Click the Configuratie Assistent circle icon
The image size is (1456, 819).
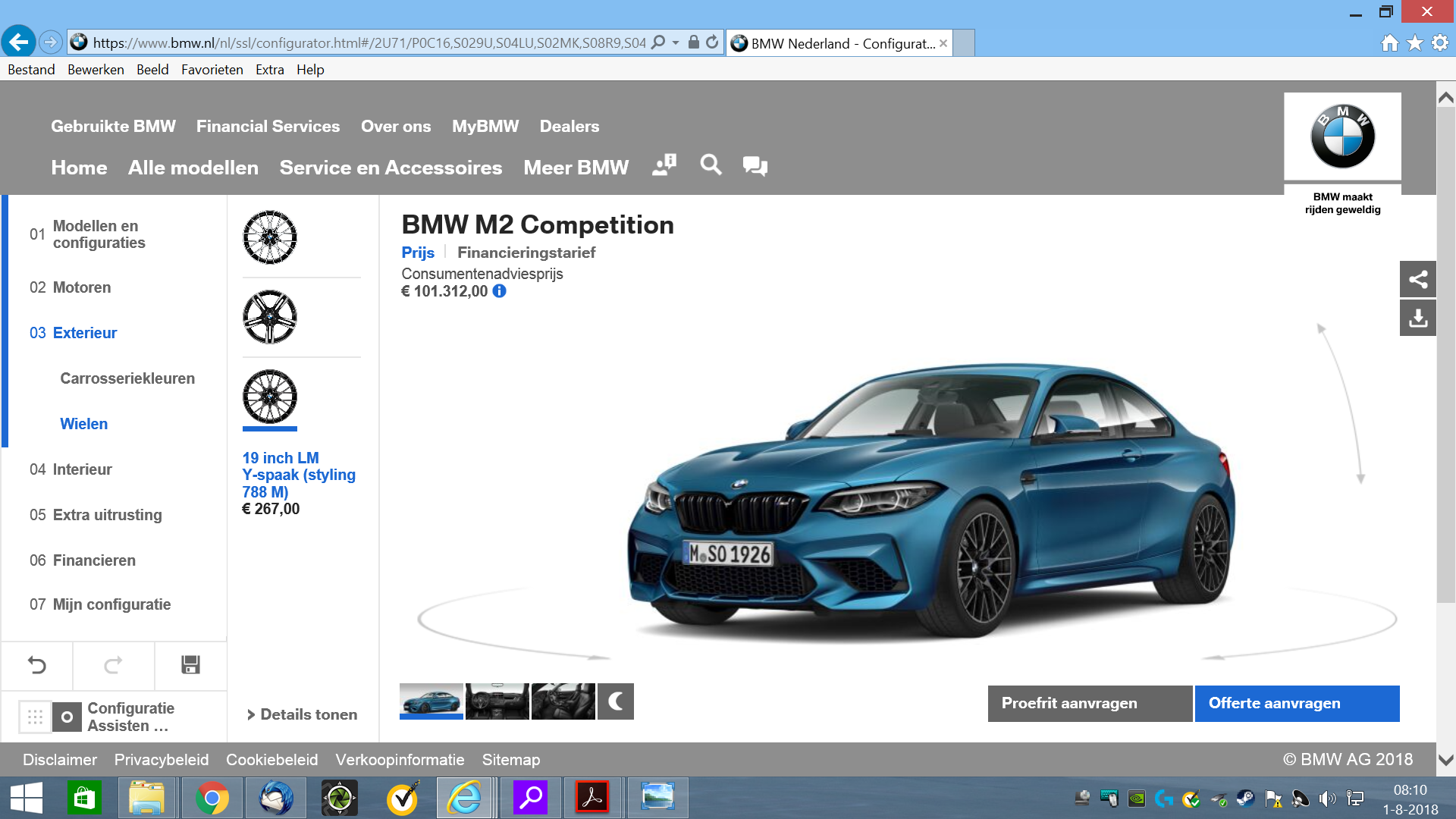click(67, 717)
